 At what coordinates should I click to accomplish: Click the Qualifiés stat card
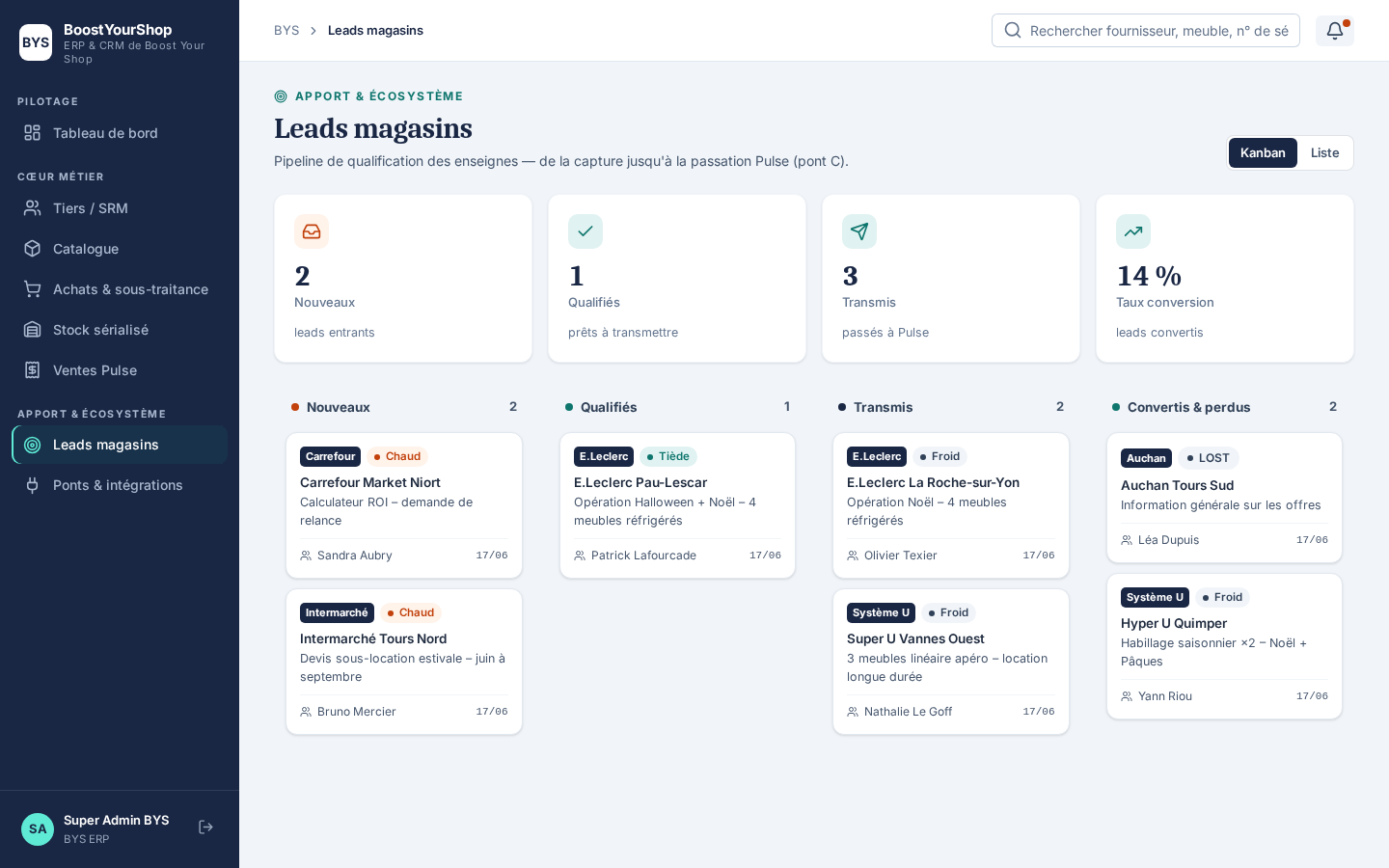pos(677,279)
